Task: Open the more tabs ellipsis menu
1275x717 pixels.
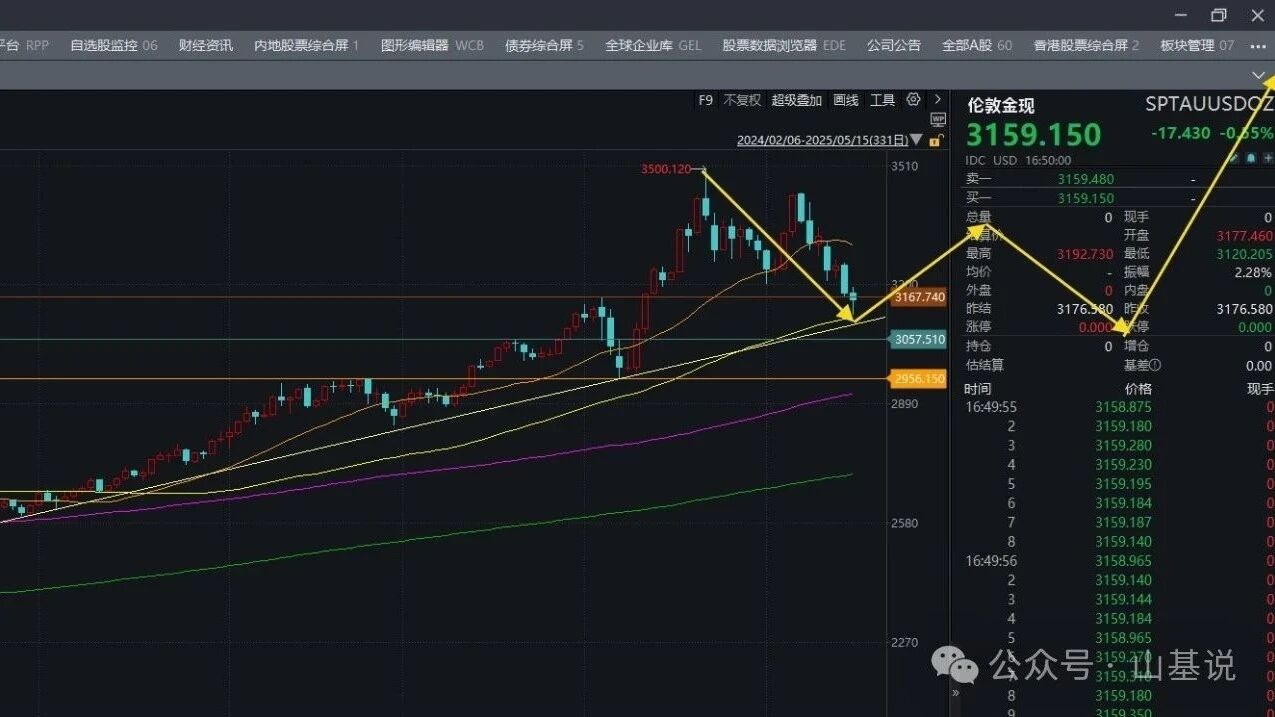Action: coord(1258,45)
